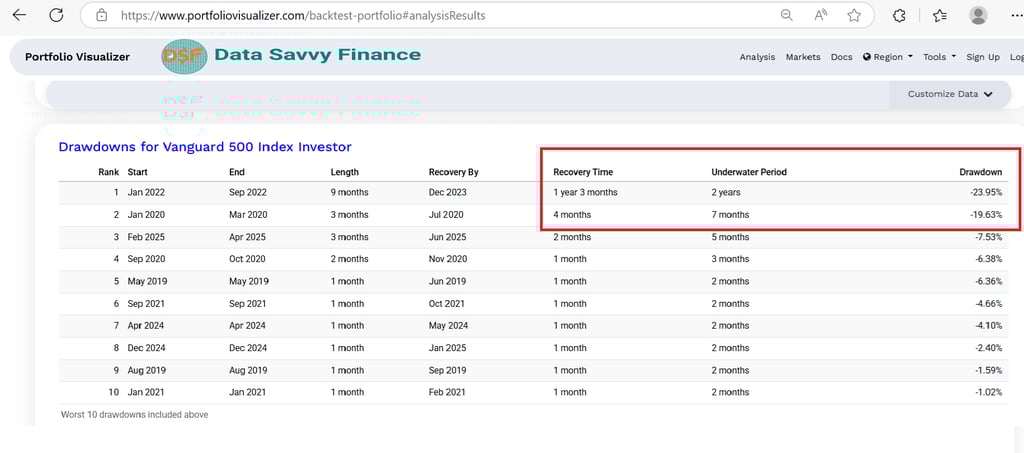Select the Jul 2020 recovery cell

click(x=447, y=215)
